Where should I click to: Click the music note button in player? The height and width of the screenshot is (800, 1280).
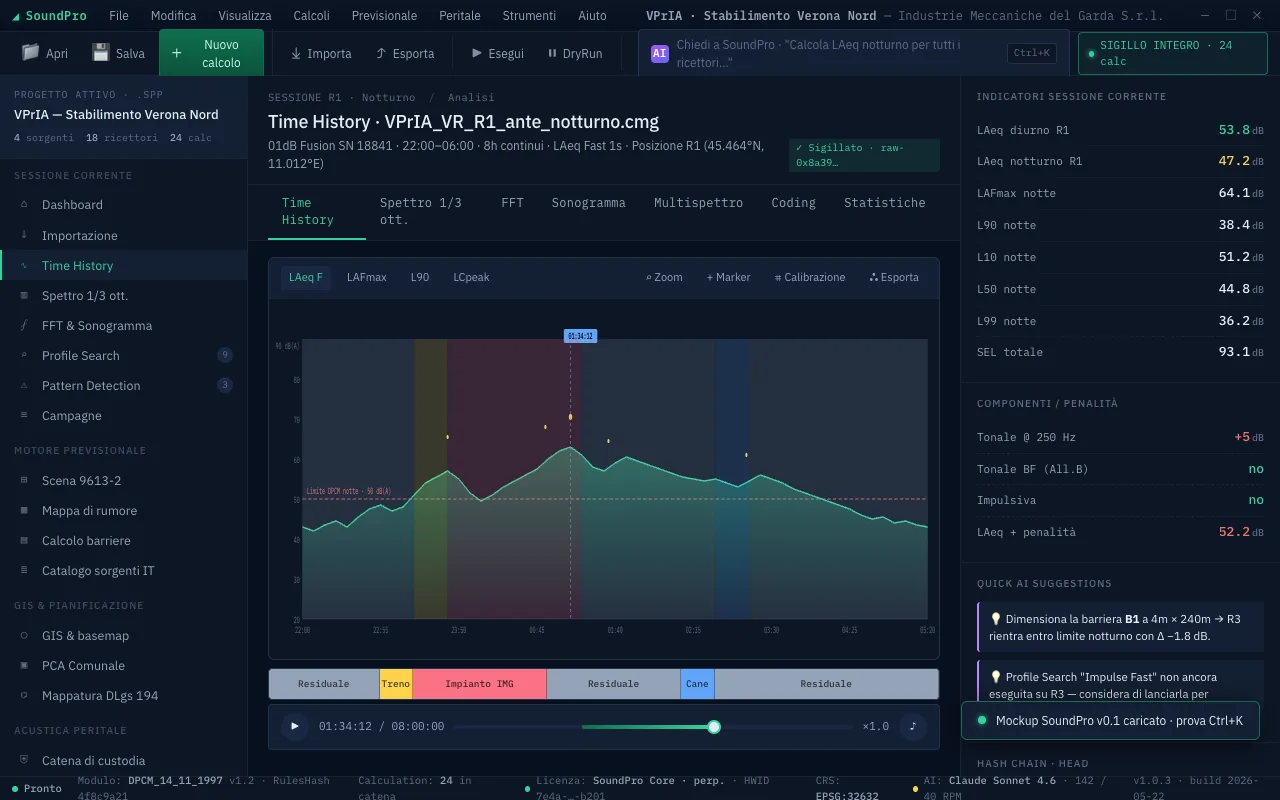click(x=912, y=726)
